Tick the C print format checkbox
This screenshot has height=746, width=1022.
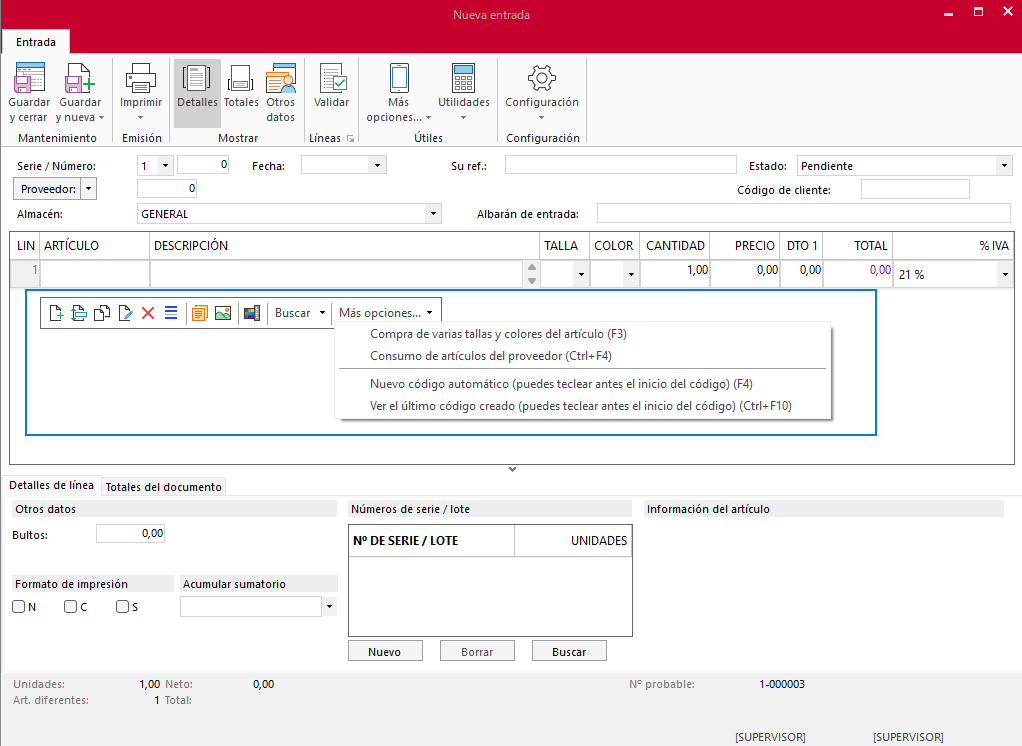pyautogui.click(x=70, y=607)
